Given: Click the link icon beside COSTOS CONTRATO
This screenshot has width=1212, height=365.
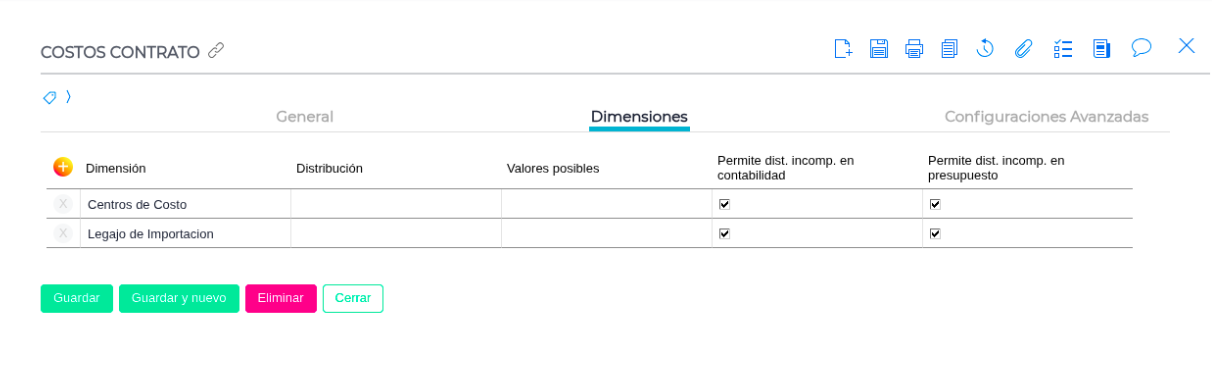Looking at the screenshot, I should (216, 50).
